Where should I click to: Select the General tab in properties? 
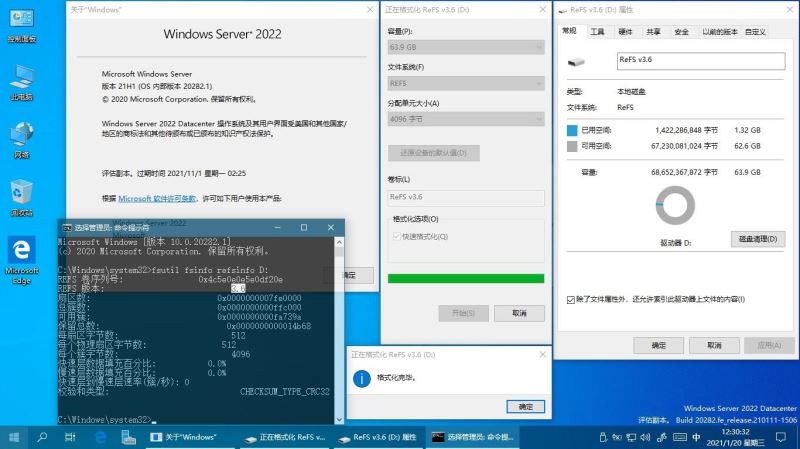(569, 31)
